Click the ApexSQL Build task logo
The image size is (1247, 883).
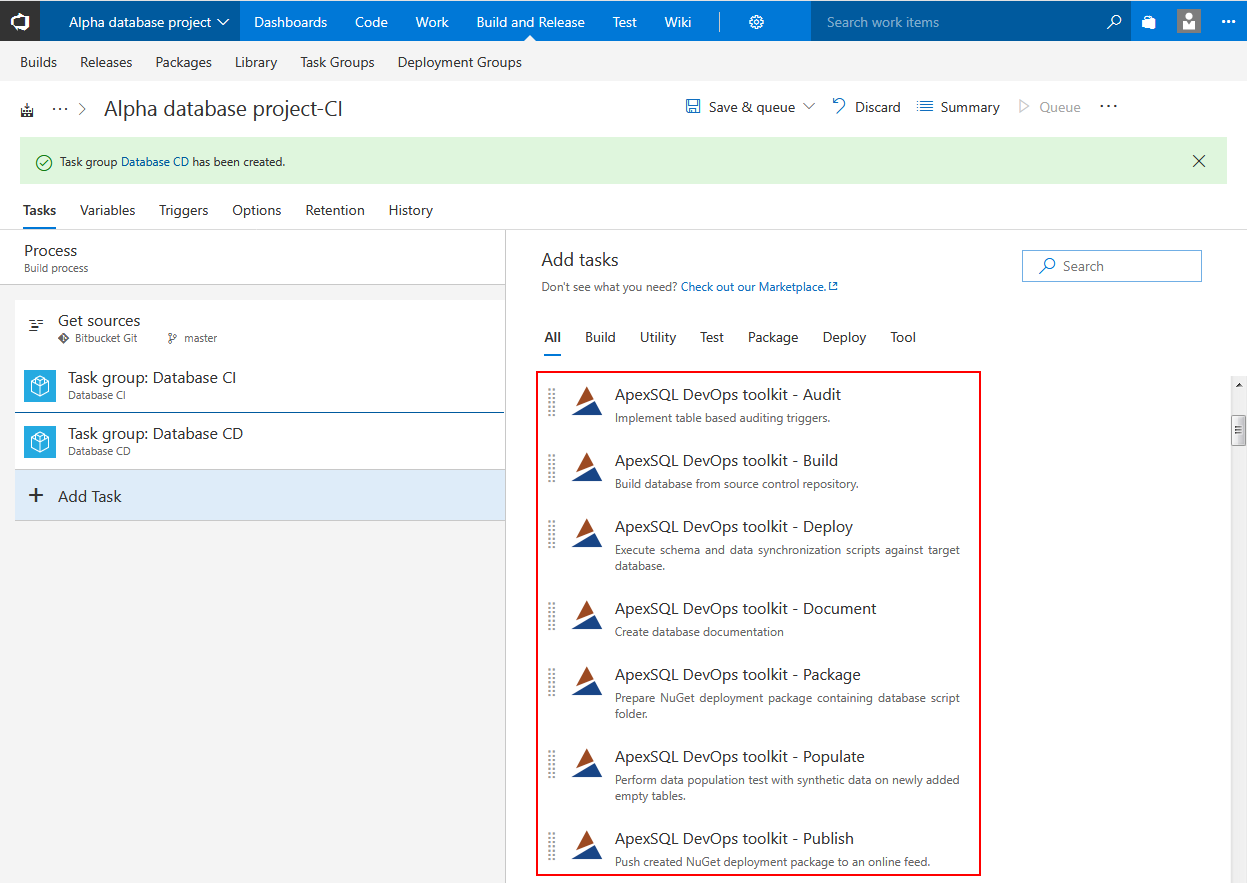587,467
